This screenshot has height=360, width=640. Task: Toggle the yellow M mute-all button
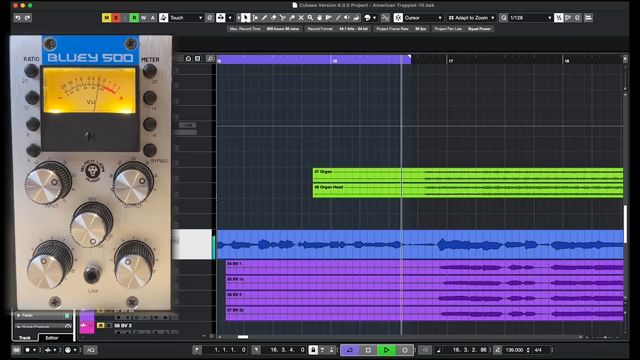point(107,18)
